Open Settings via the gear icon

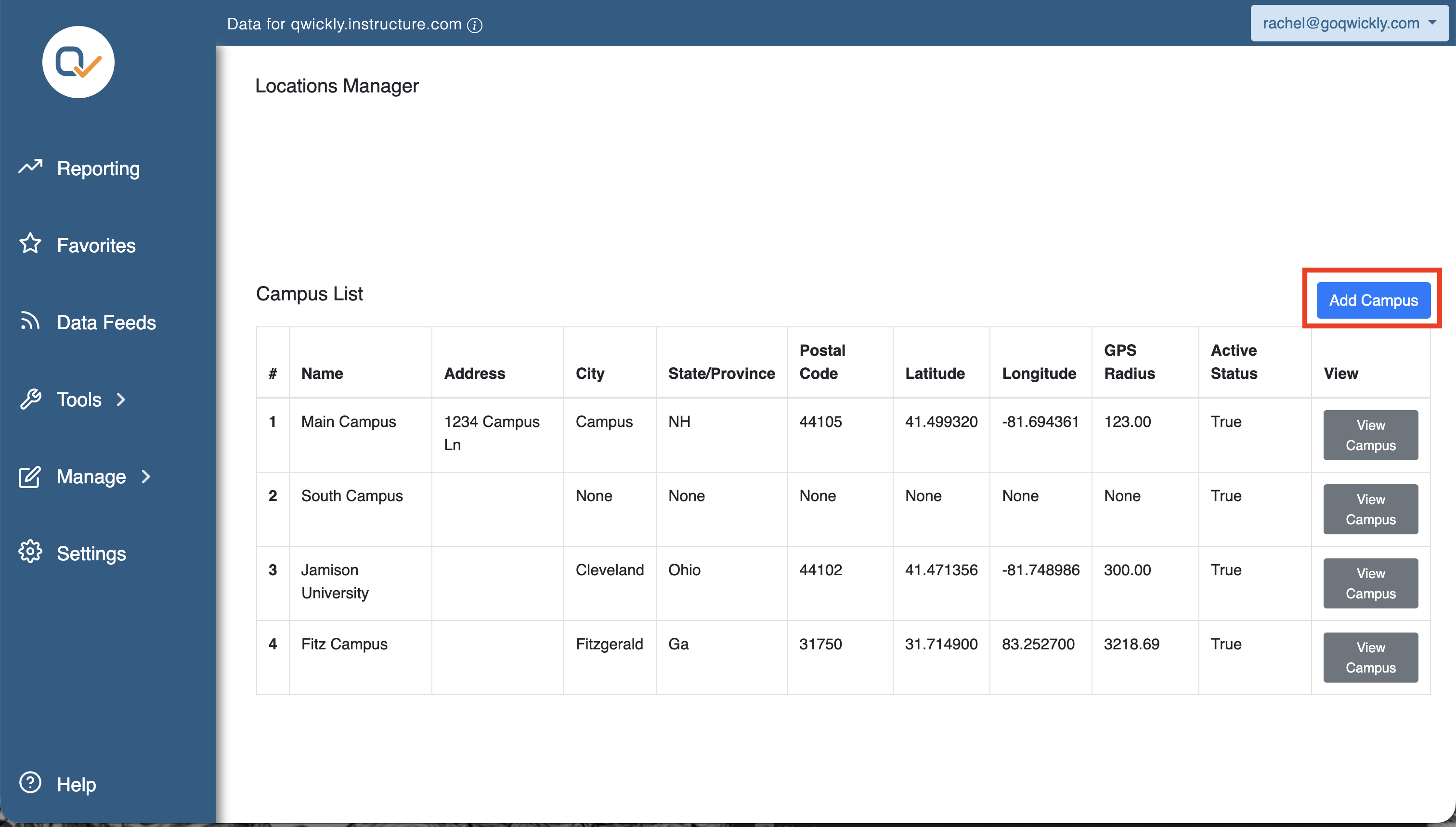click(30, 552)
